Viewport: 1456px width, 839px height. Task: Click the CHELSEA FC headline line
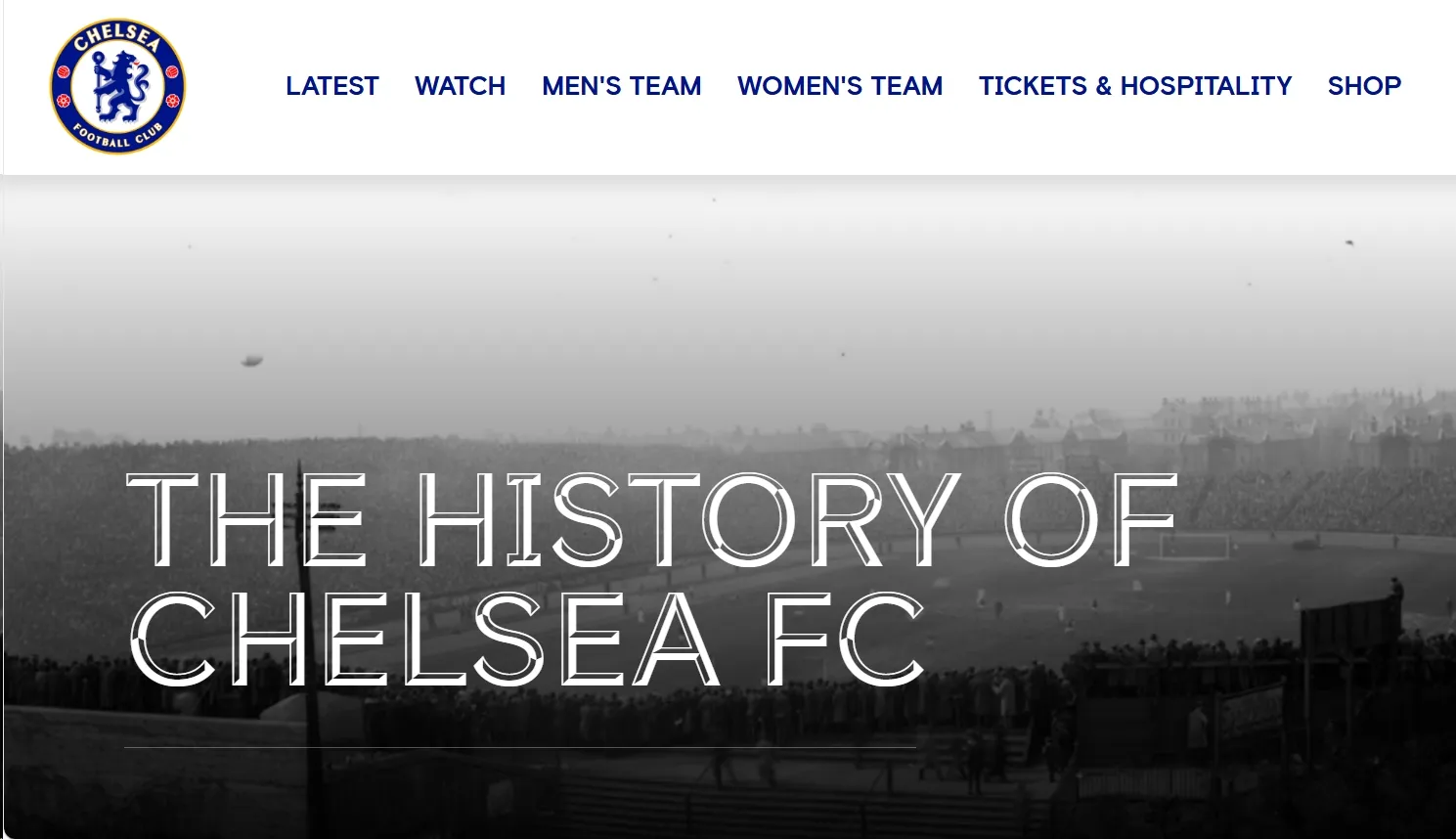(x=527, y=639)
